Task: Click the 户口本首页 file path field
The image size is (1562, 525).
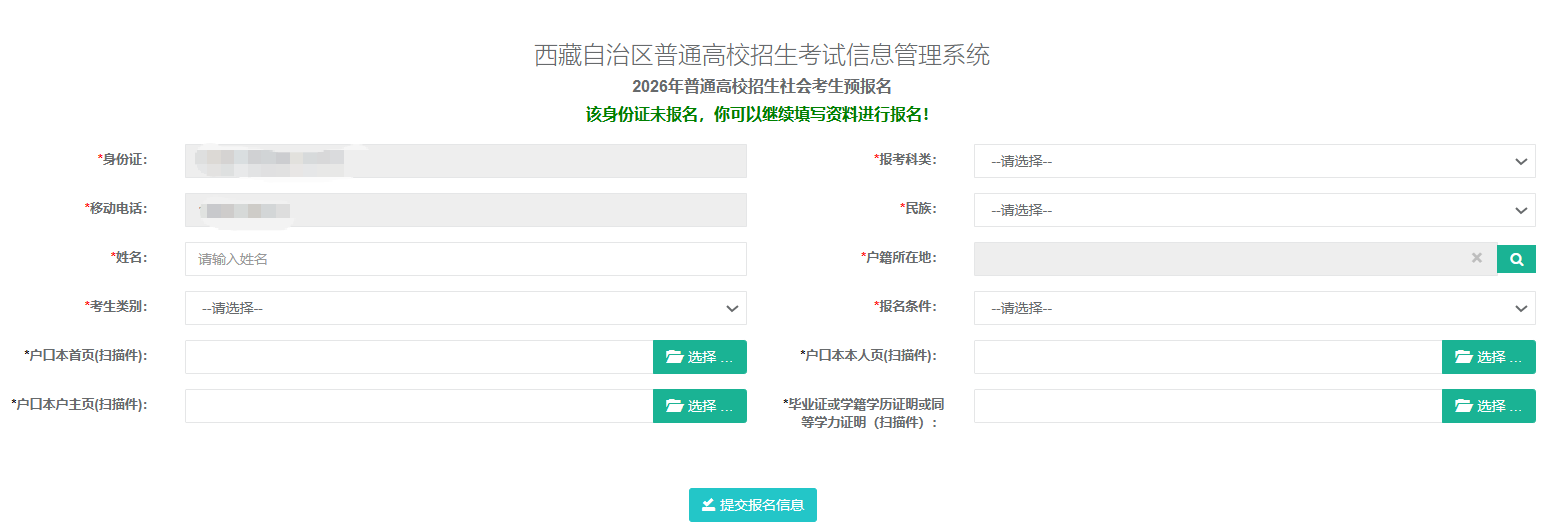Action: 418,357
